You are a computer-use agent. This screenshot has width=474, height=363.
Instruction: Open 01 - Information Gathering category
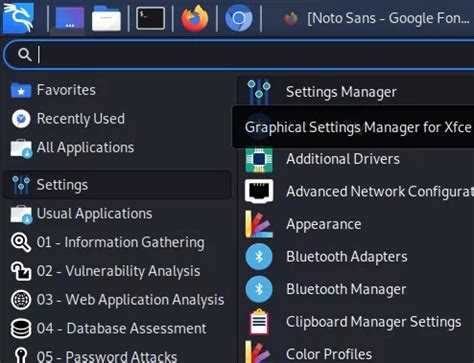tap(118, 242)
